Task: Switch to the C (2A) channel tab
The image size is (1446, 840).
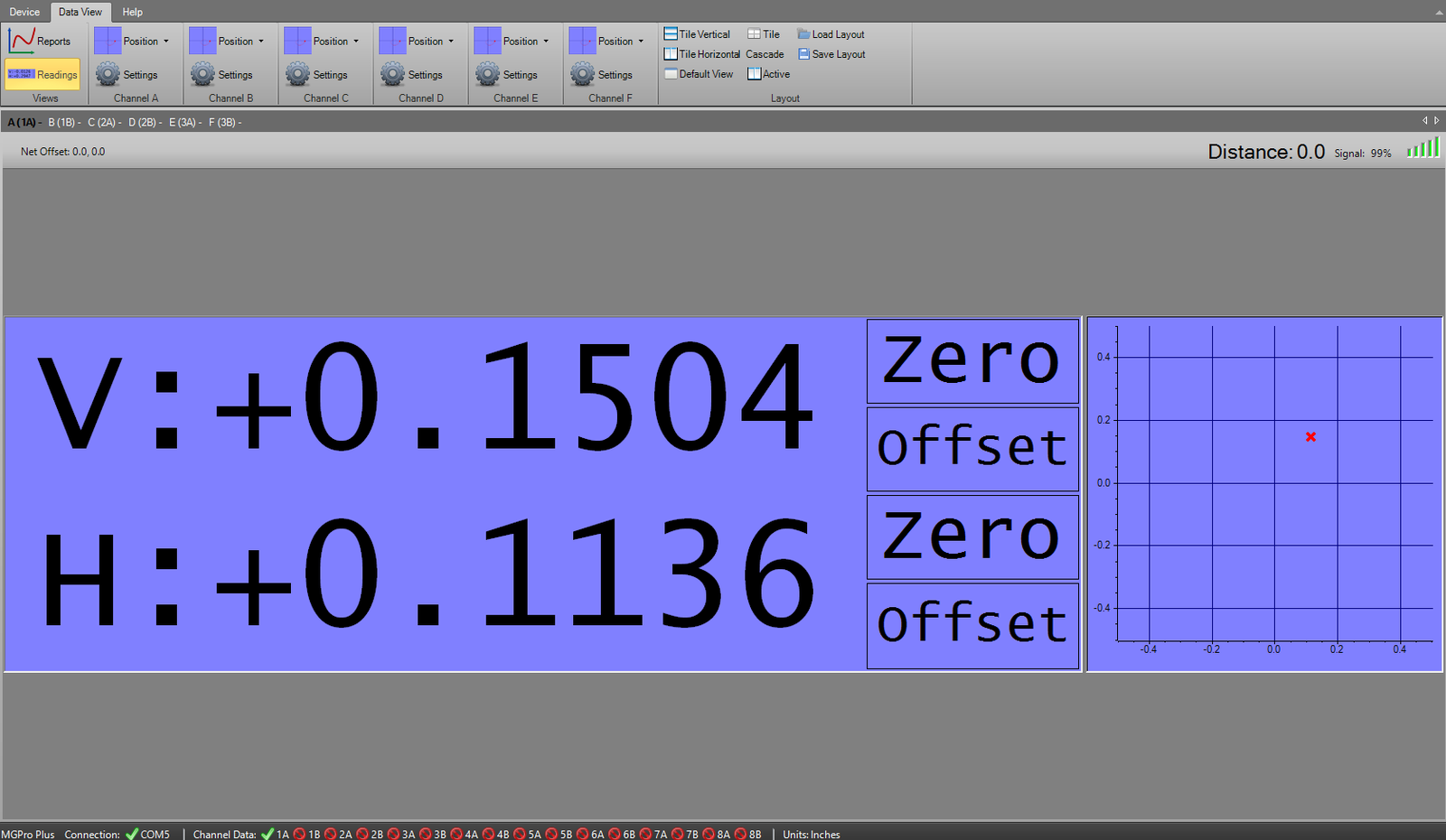Action: coord(104,122)
